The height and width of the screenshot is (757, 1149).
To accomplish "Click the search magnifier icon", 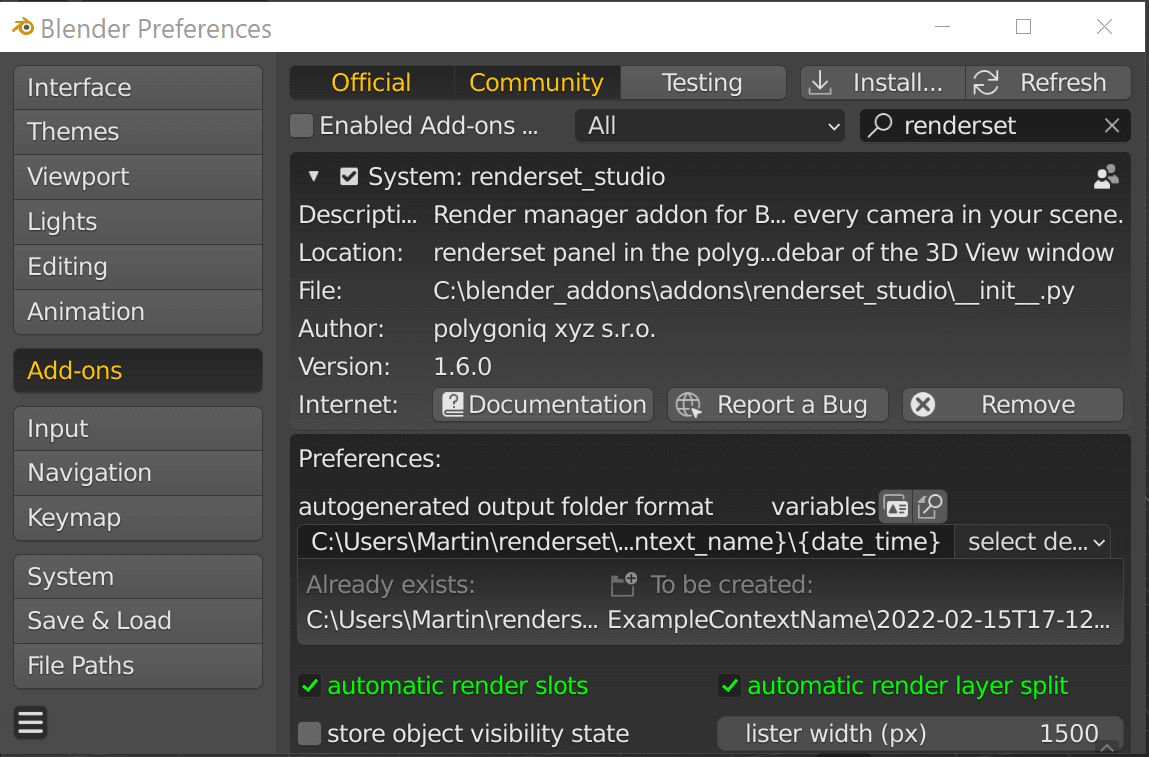I will click(x=880, y=125).
